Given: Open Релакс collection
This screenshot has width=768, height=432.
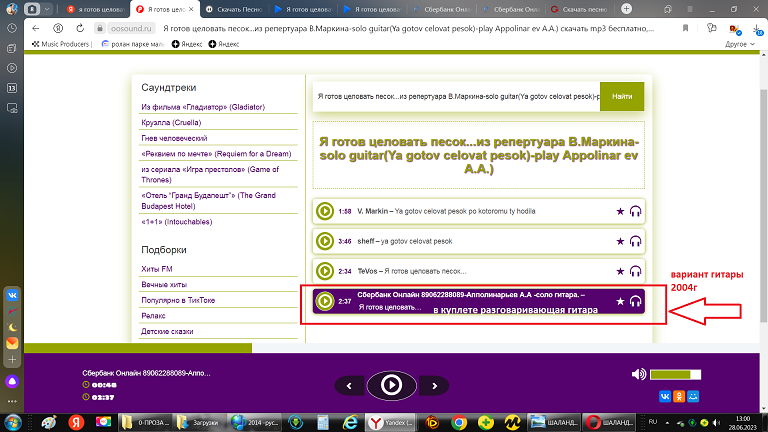Looking at the screenshot, I should [153, 316].
